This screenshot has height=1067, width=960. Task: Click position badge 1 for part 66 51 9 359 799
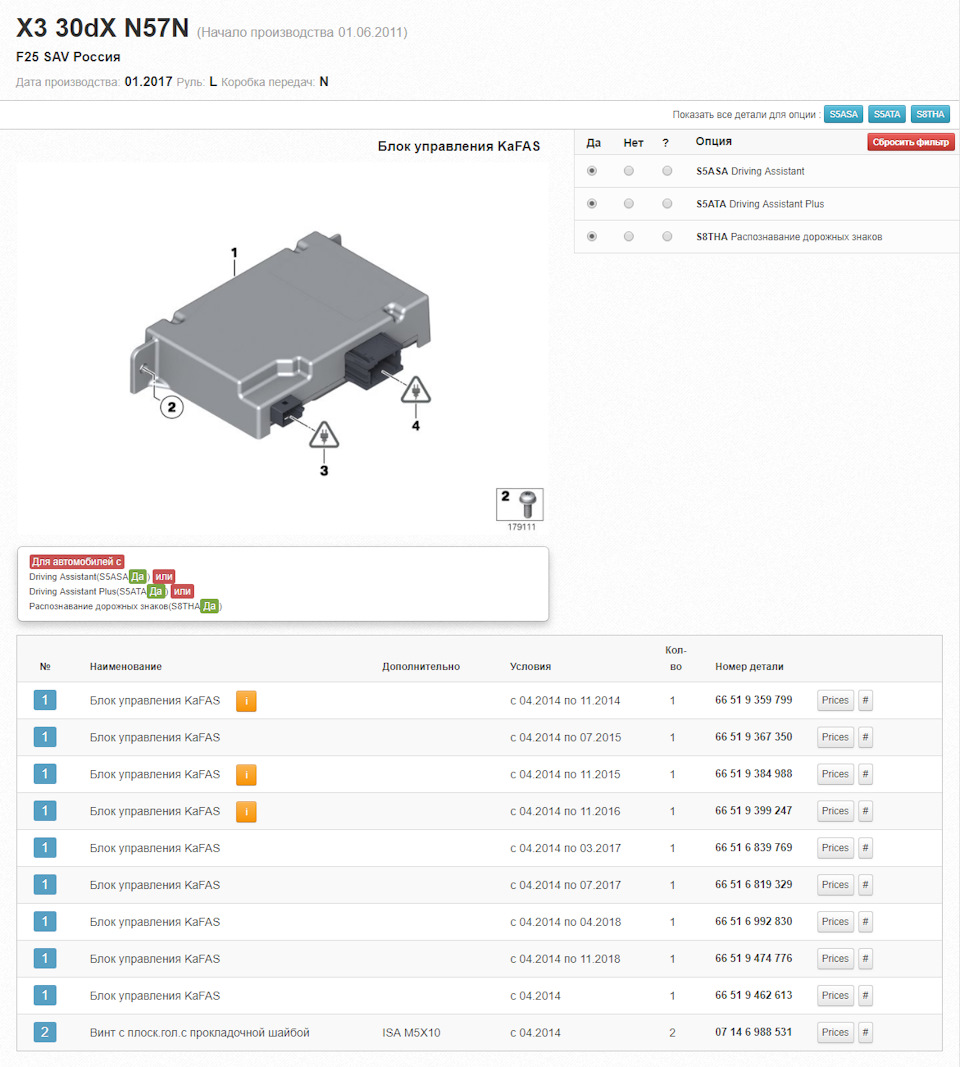[45, 700]
